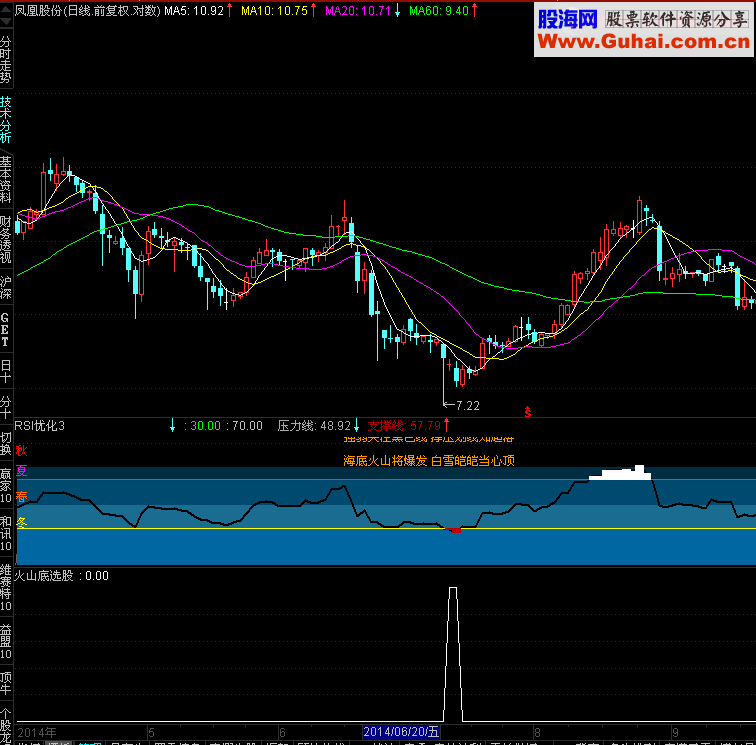Click the 分十 sidebar button
756x745 pixels.
[x=6, y=407]
